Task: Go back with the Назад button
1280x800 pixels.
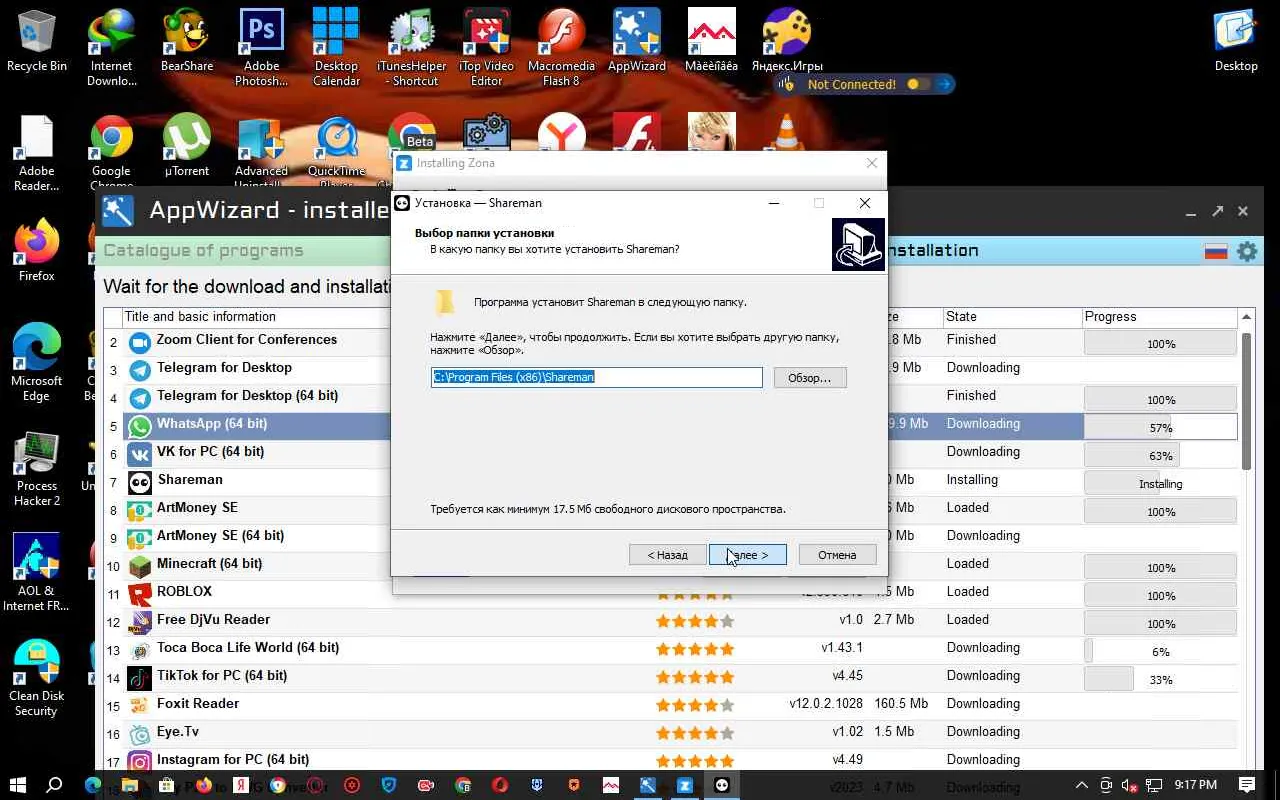Action: (x=667, y=555)
